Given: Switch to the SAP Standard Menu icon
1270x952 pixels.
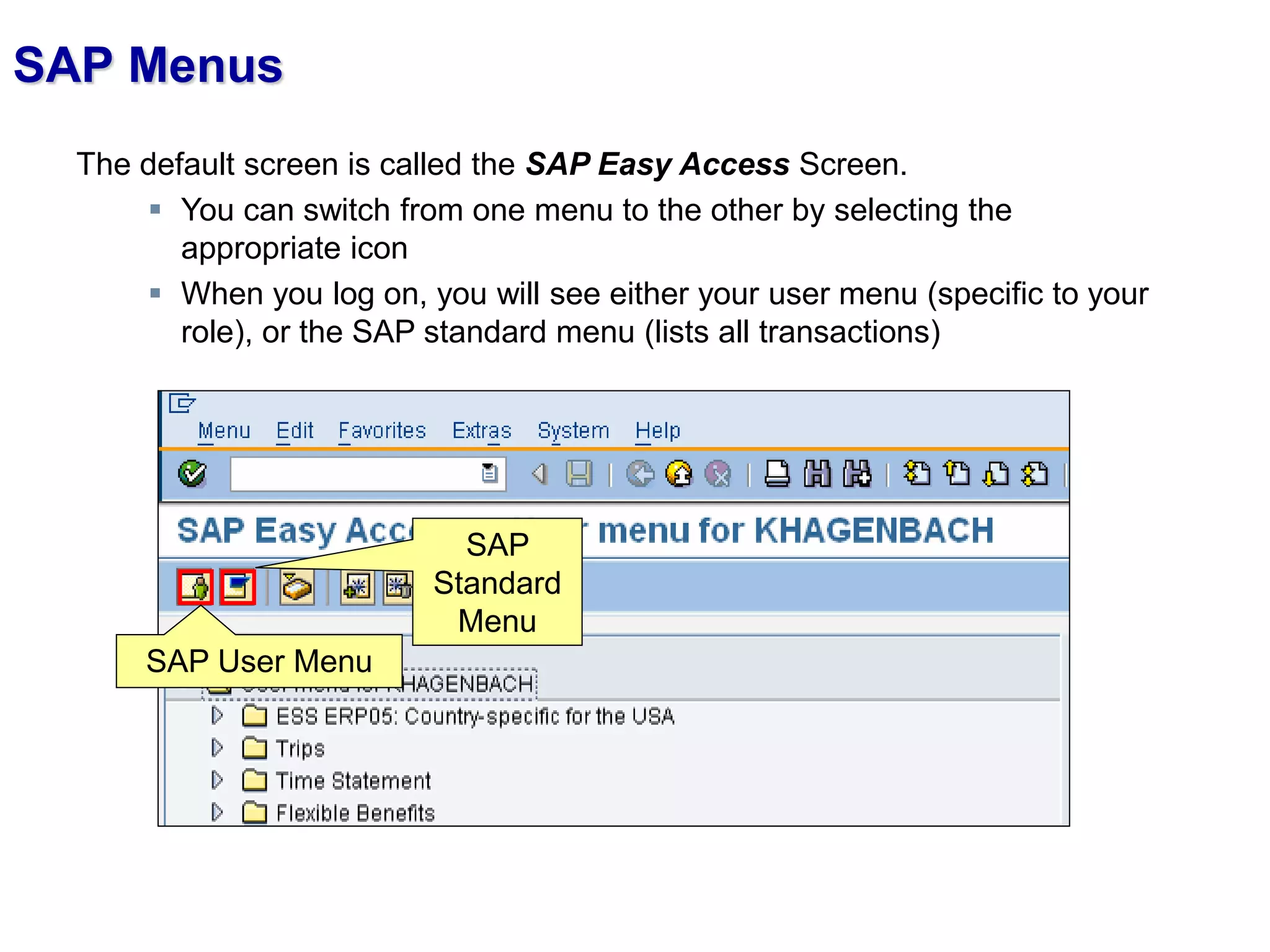Looking at the screenshot, I should [238, 586].
